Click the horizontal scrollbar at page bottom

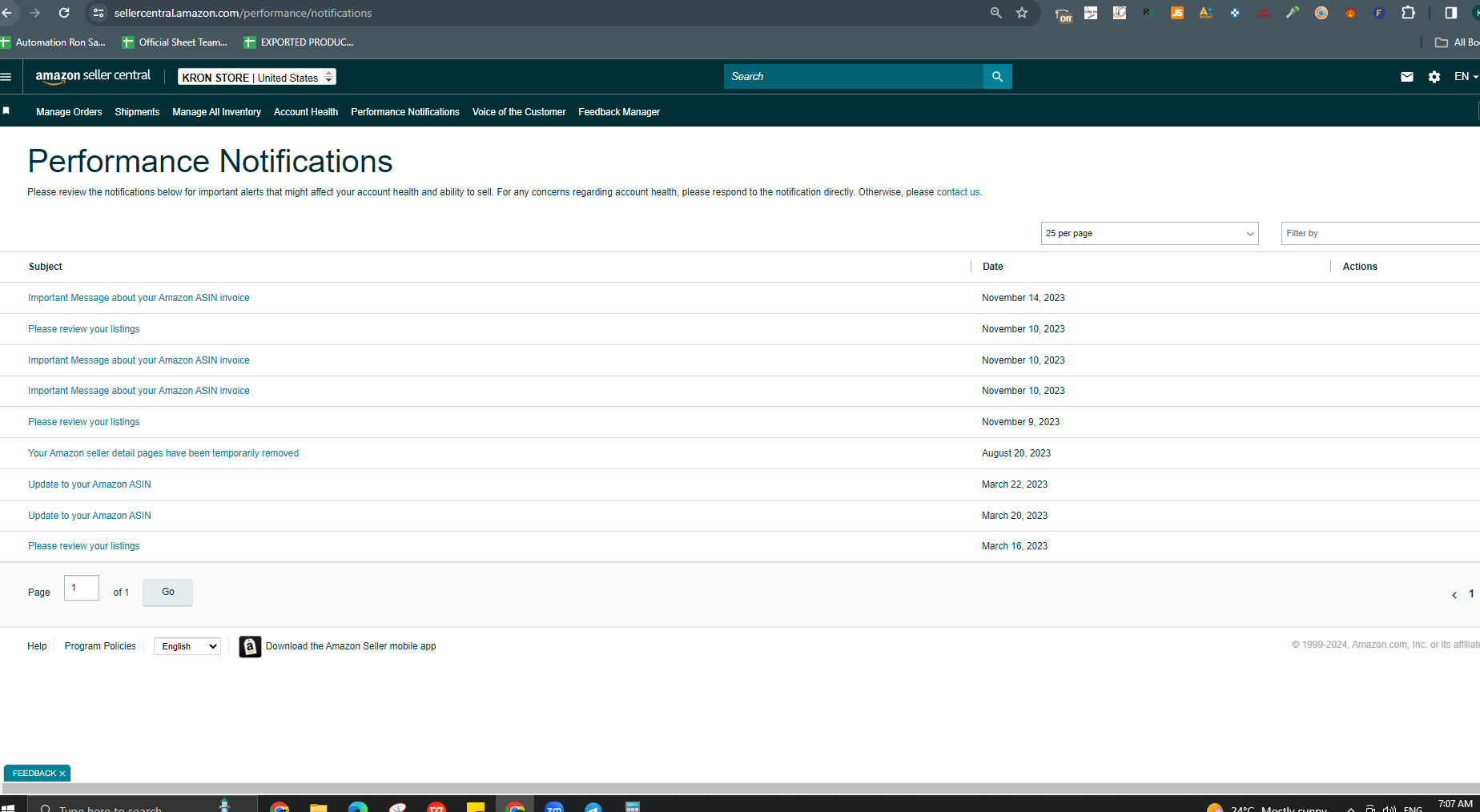pos(740,788)
